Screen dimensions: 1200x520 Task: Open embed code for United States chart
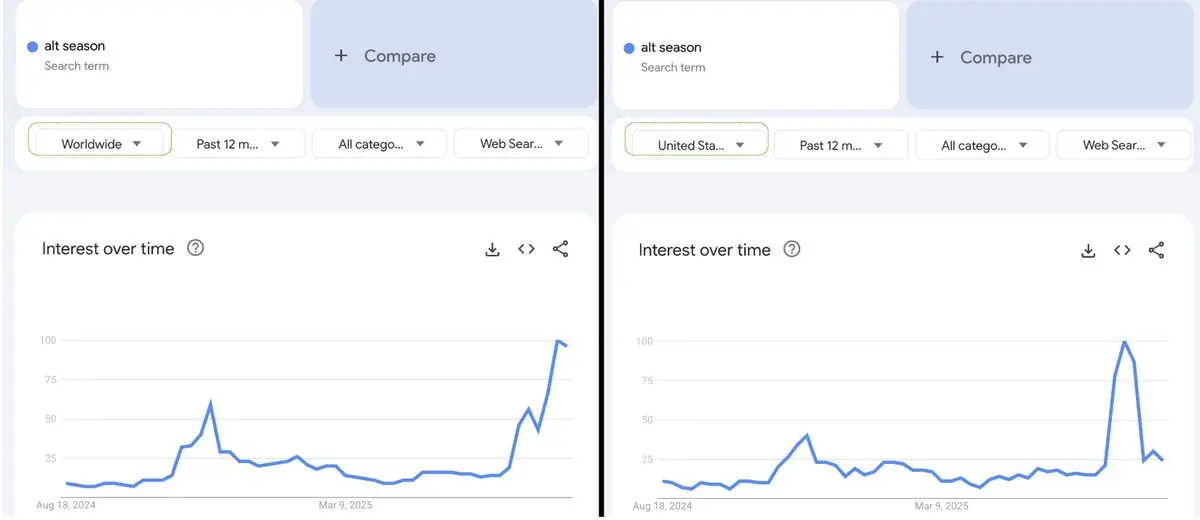[x=1122, y=250]
